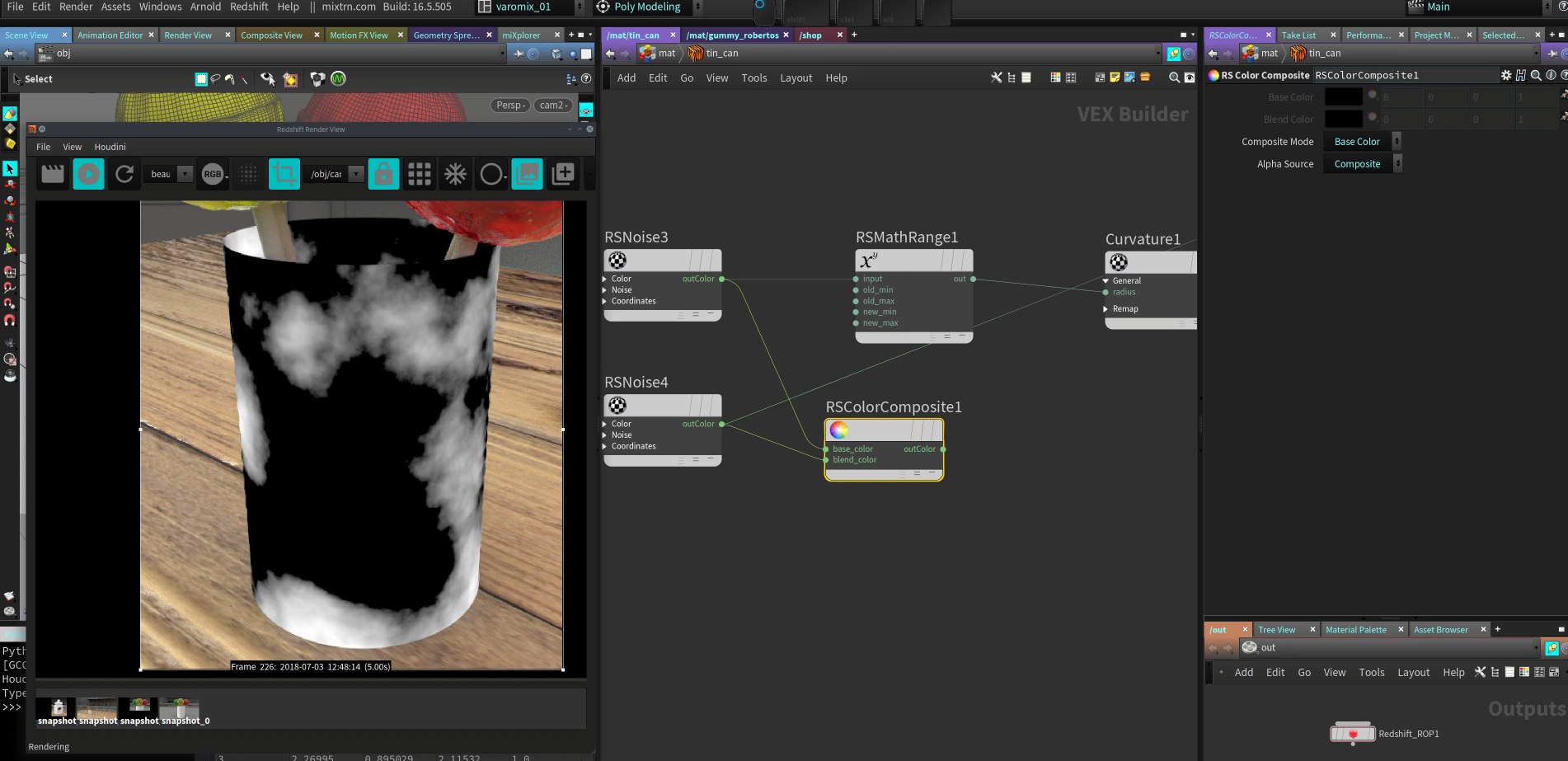Open the Composite Mode dropdown
The image size is (1568, 761).
[x=1362, y=142]
